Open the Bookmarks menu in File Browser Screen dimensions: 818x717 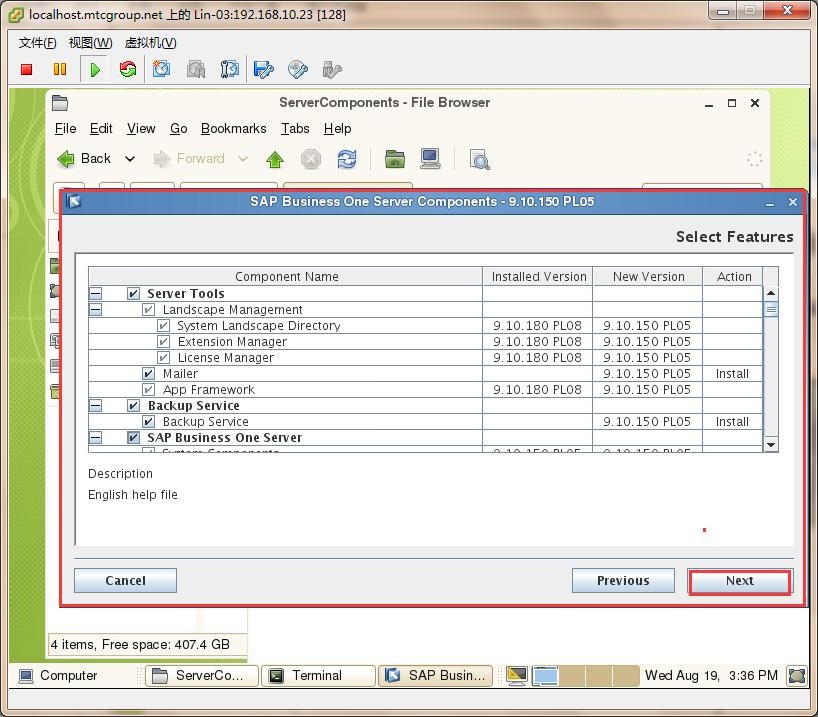(234, 128)
